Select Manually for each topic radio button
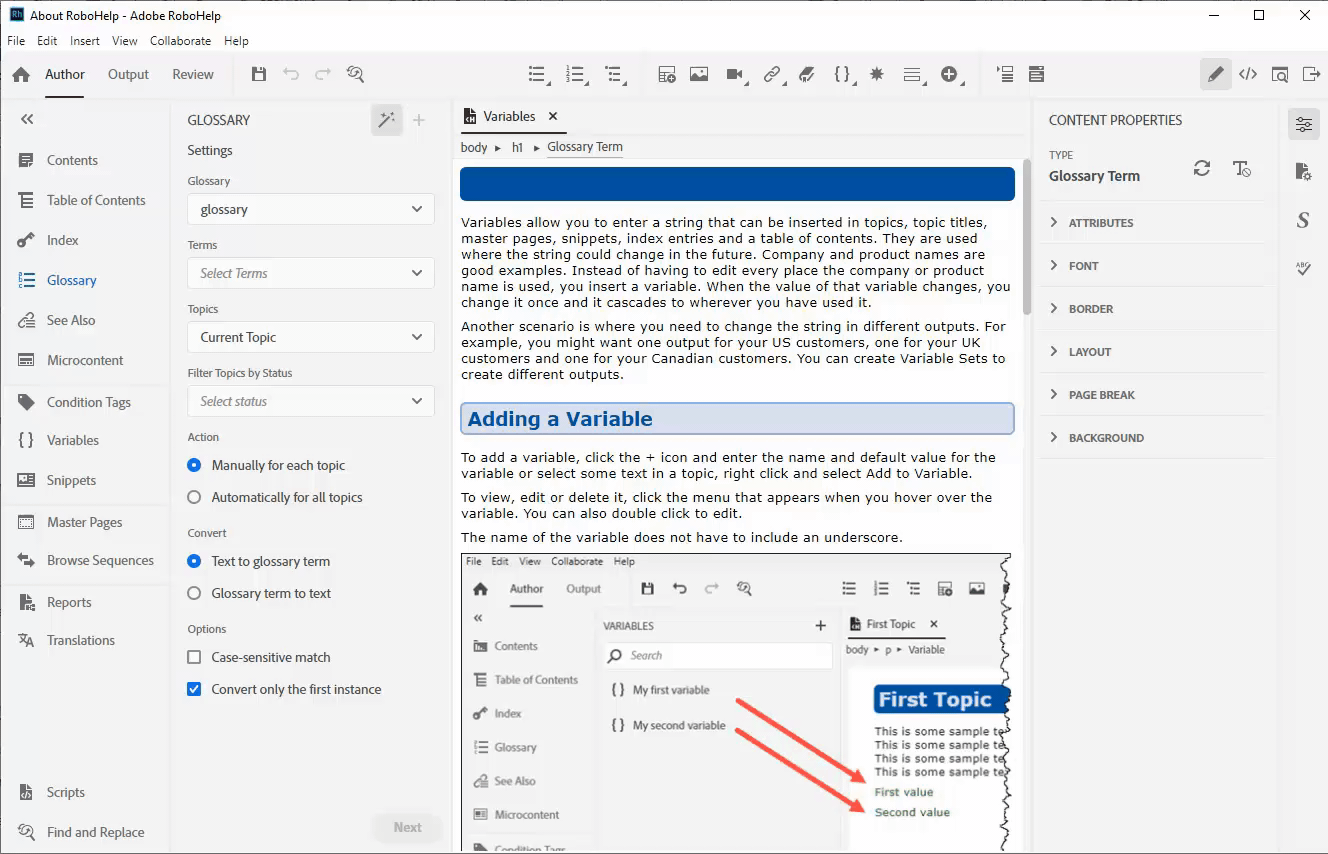The image size is (1328, 854). [194, 465]
